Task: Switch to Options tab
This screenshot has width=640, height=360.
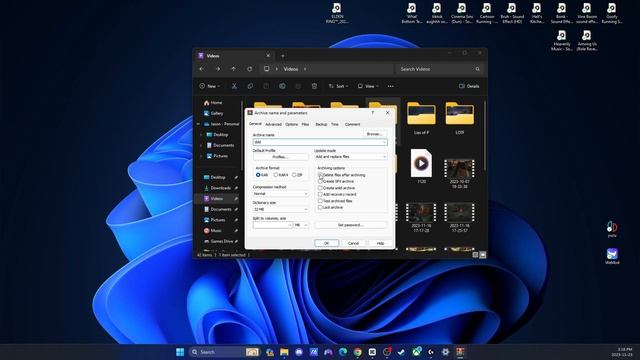Action: (x=291, y=124)
